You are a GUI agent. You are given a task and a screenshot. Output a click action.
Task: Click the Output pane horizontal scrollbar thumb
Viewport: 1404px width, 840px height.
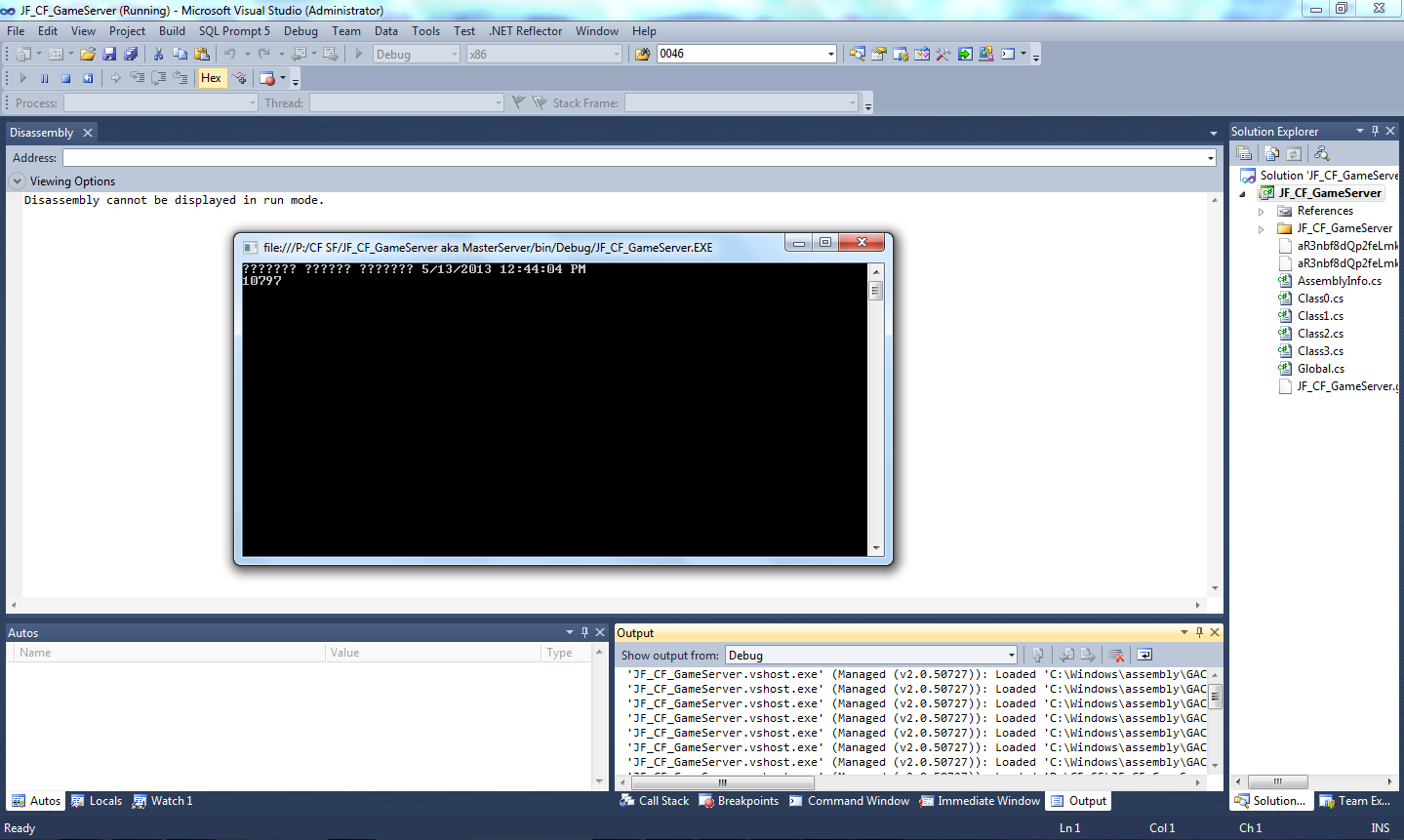(722, 782)
